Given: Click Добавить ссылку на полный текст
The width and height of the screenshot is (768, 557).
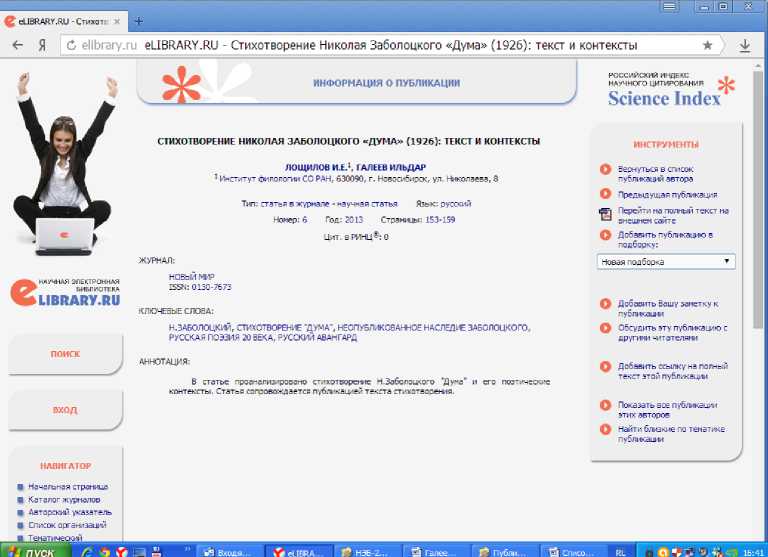Looking at the screenshot, I should pyautogui.click(x=673, y=371).
